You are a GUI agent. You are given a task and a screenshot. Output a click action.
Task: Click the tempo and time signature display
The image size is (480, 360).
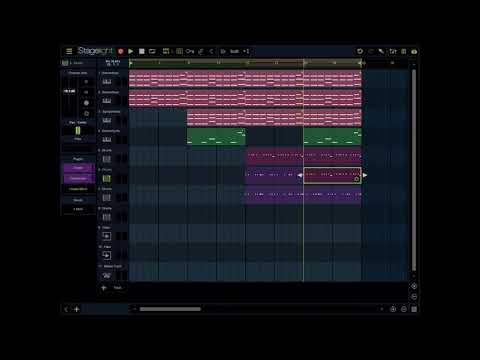coord(113,63)
